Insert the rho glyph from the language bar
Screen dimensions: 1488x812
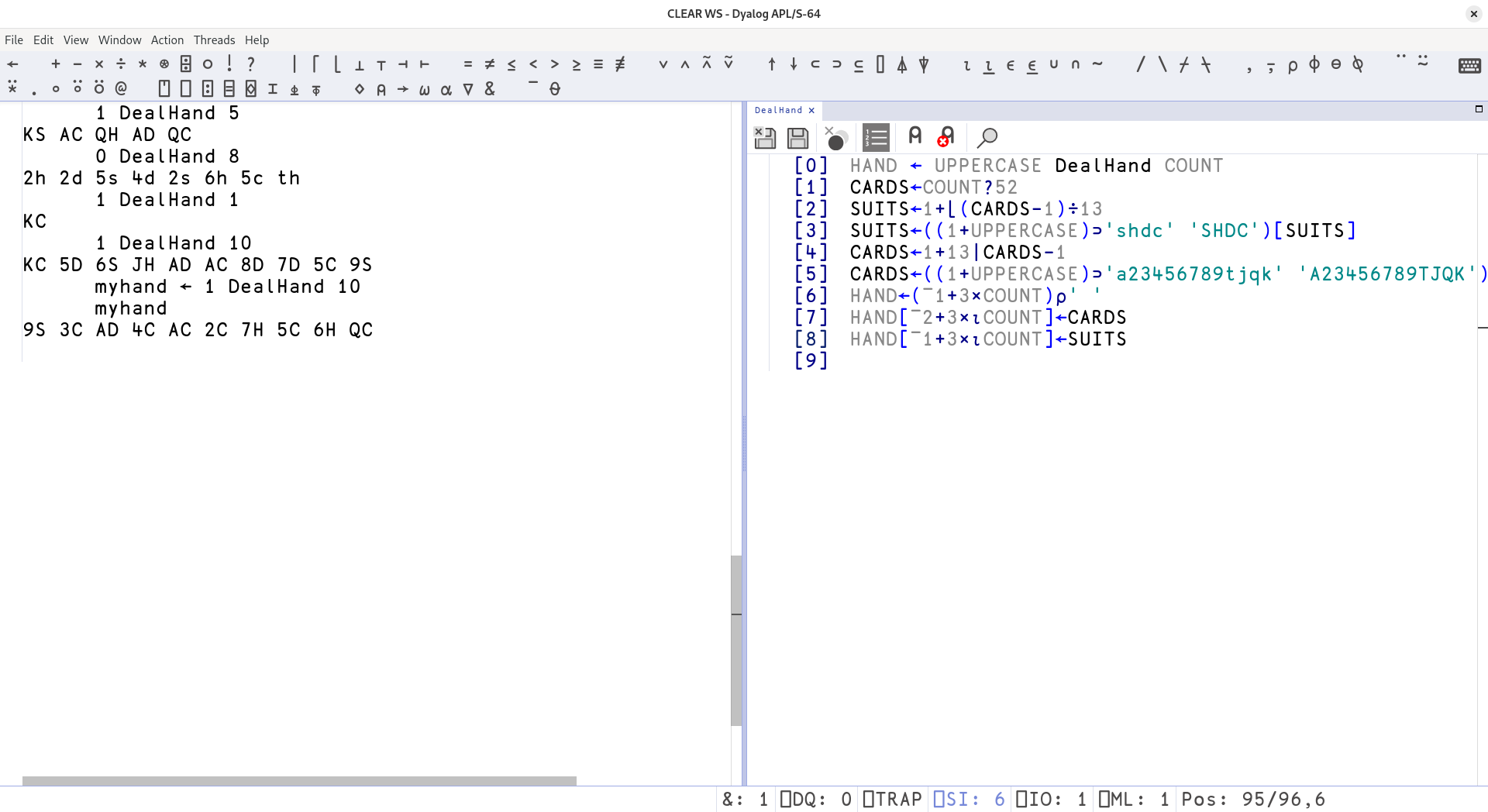(x=1293, y=65)
